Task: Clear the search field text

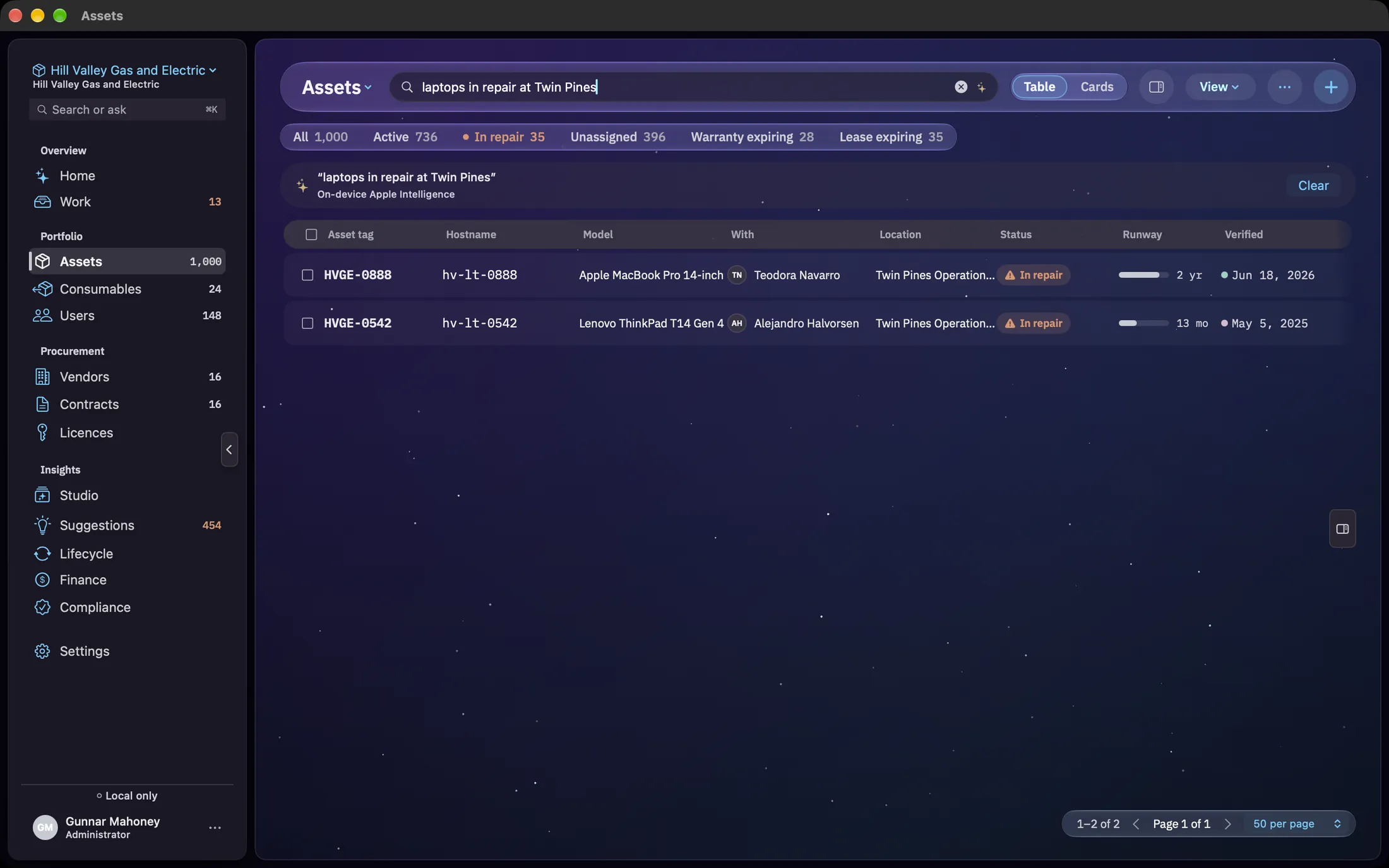Action: click(x=961, y=86)
